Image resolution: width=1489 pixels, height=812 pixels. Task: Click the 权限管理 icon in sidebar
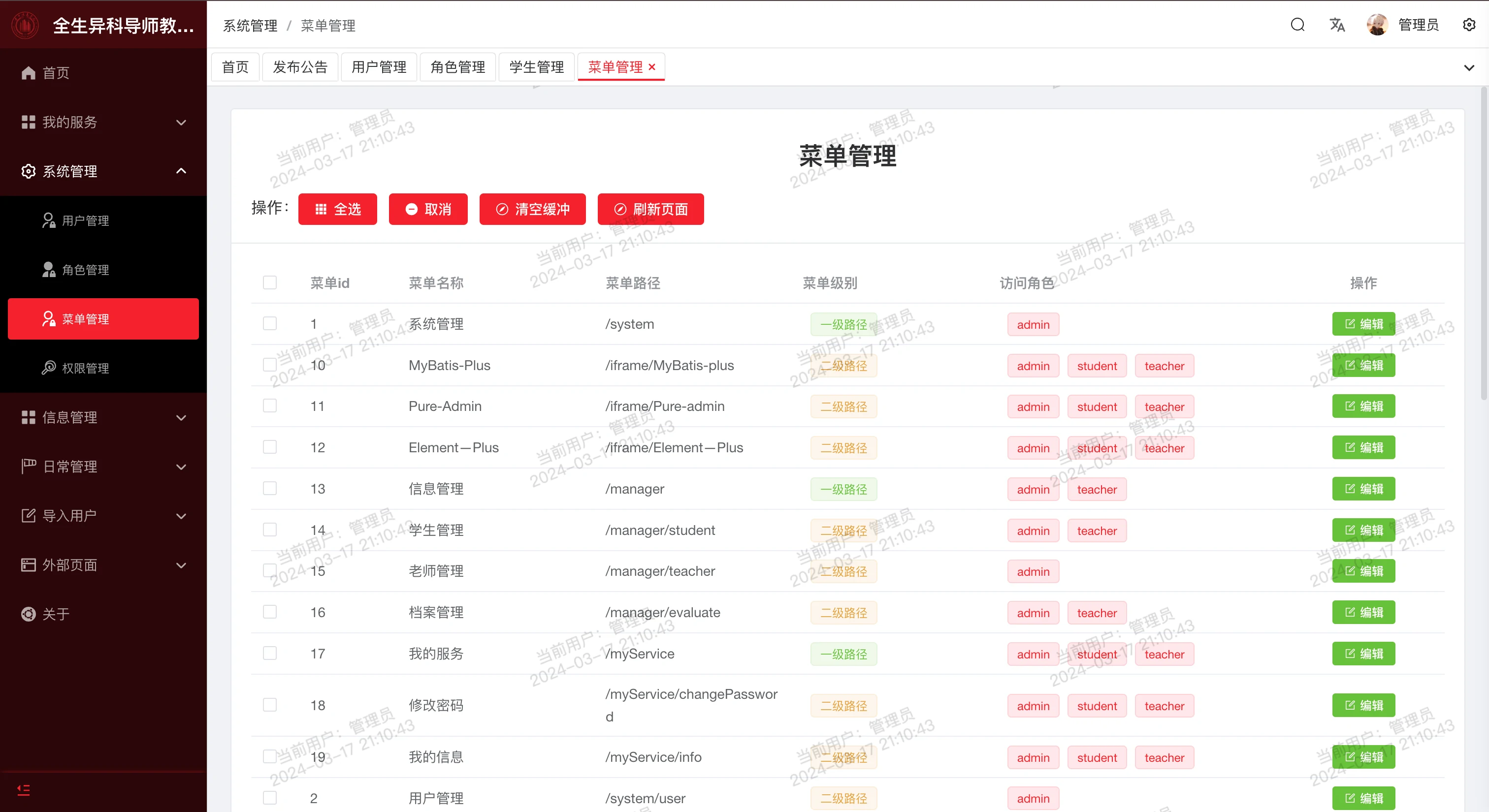[49, 367]
